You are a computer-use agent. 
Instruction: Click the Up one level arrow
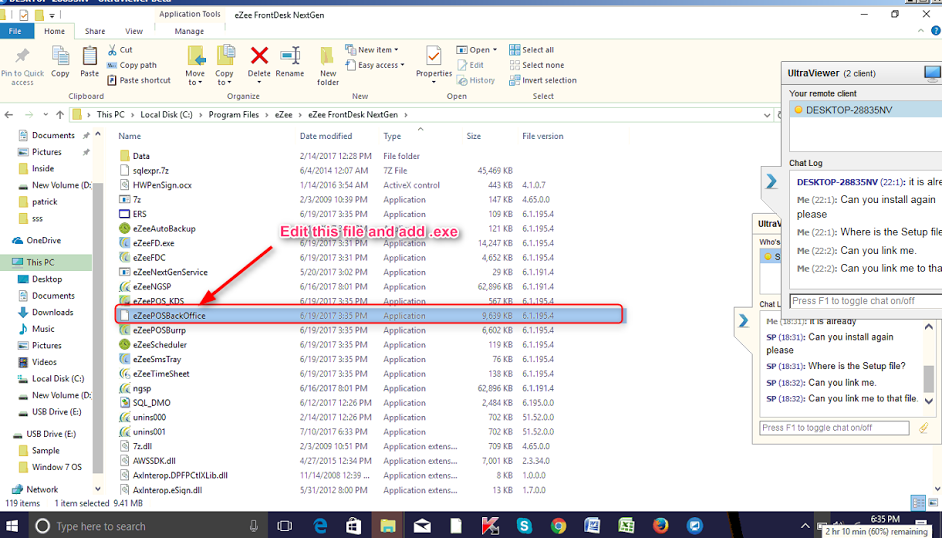60,115
